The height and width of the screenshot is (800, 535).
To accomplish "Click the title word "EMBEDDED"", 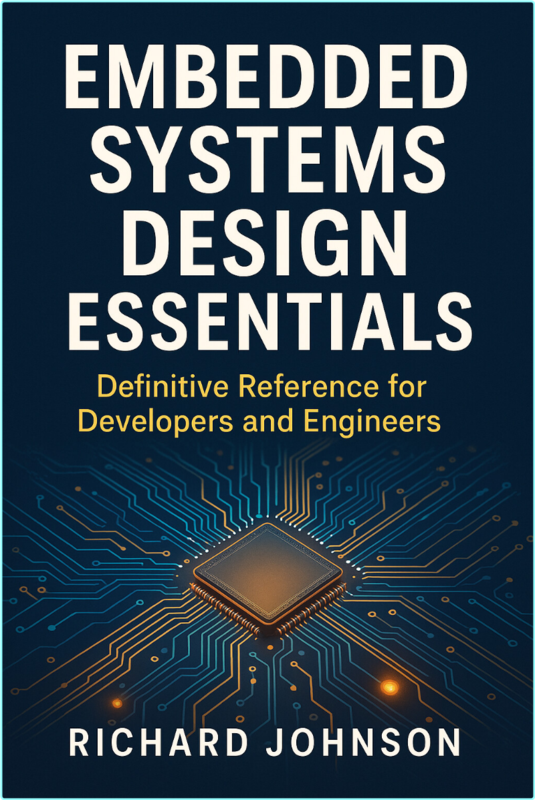I will (x=267, y=78).
